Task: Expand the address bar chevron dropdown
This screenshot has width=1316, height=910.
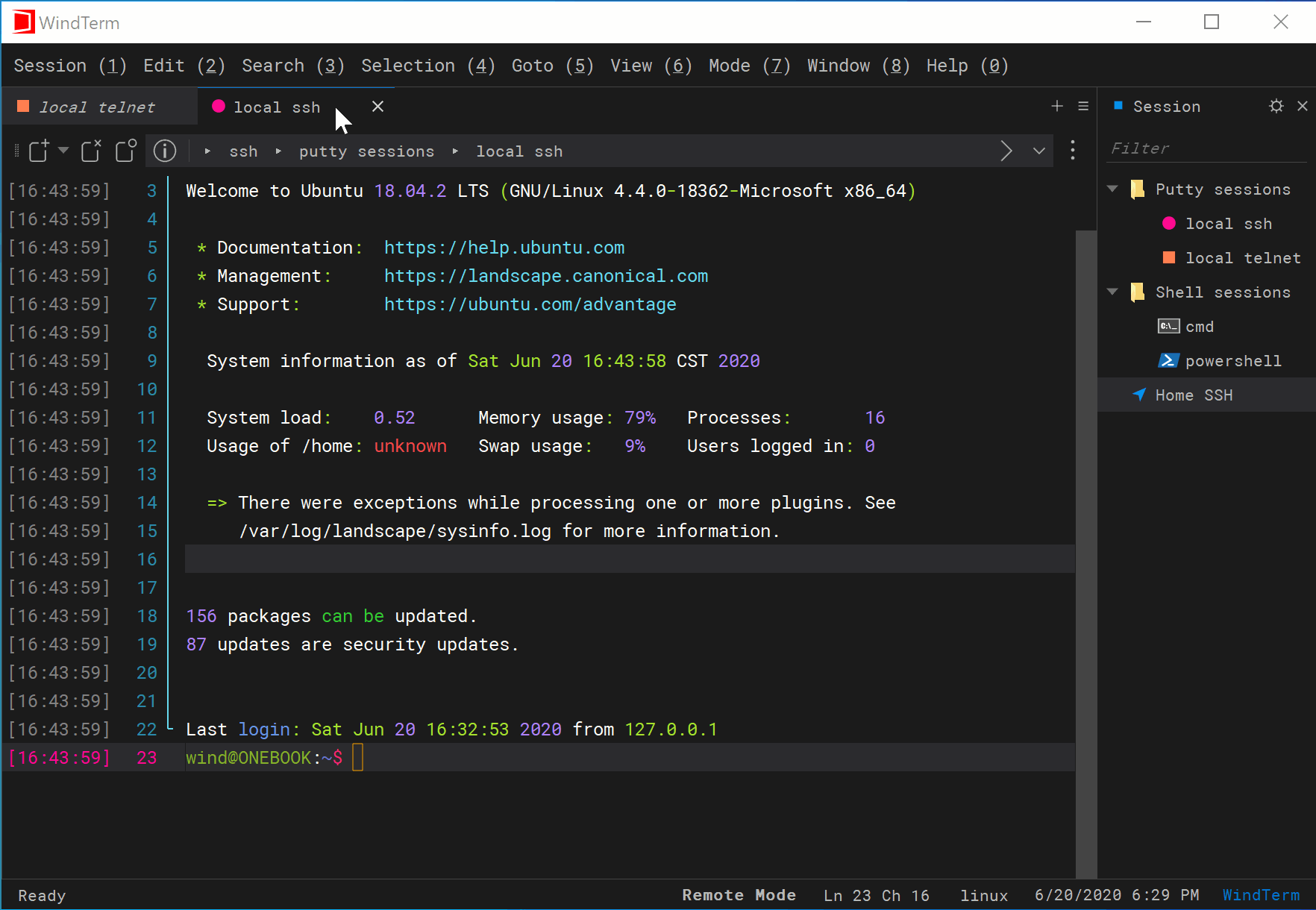Action: (1039, 151)
